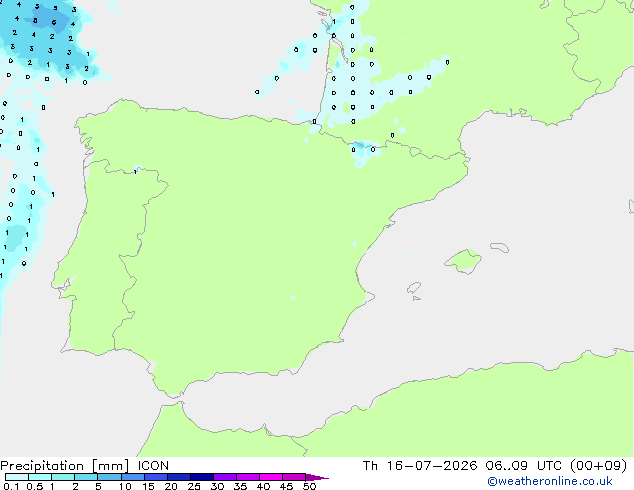Click Menorca island outline on the map
This screenshot has width=634, height=490.
(x=500, y=247)
